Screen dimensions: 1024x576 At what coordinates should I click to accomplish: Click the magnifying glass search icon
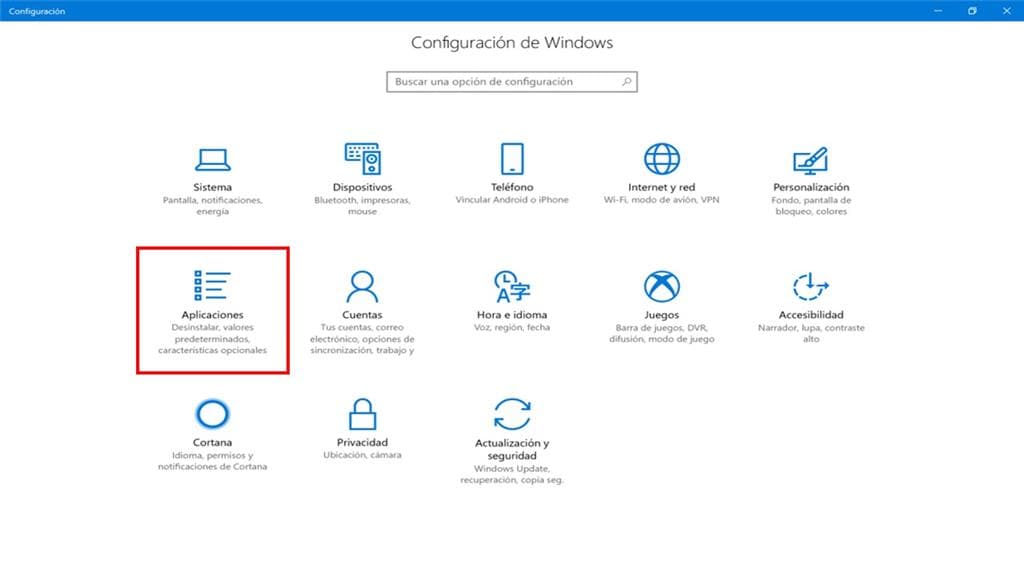point(626,82)
